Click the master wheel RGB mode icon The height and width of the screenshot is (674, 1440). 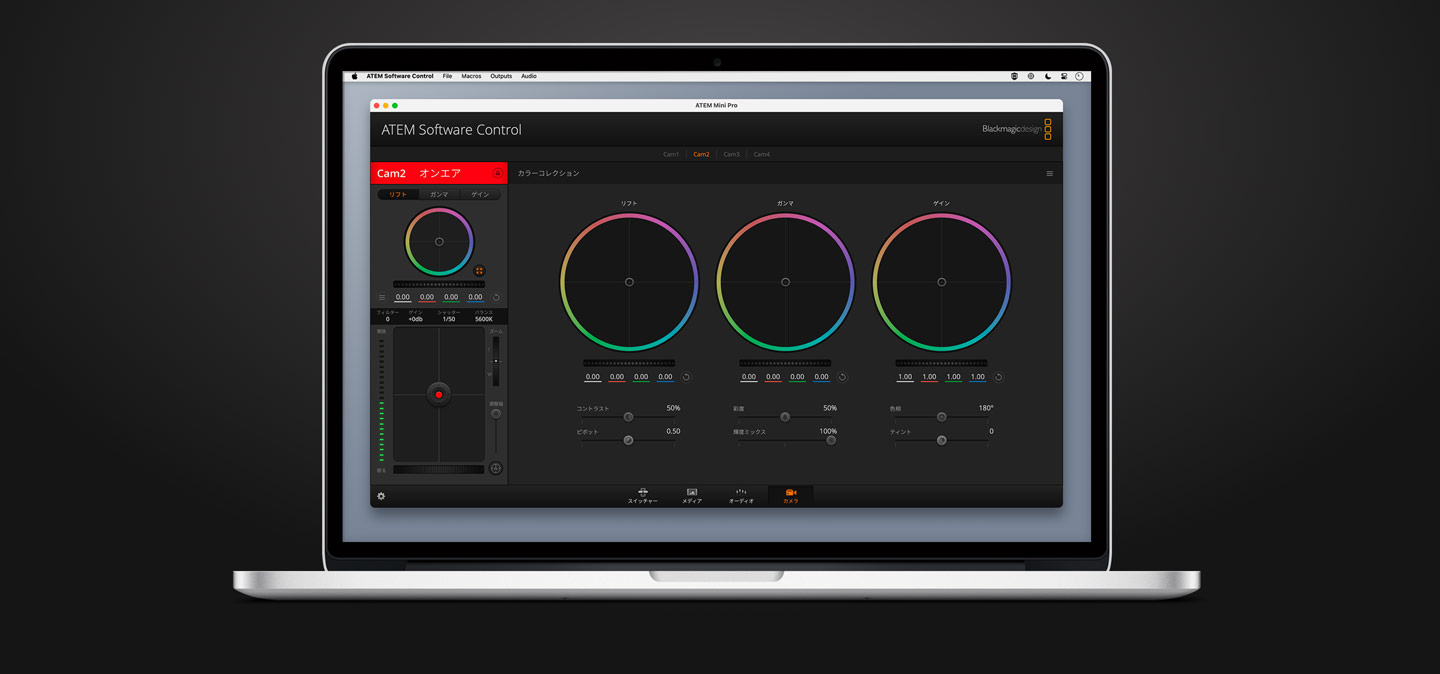tap(480, 271)
